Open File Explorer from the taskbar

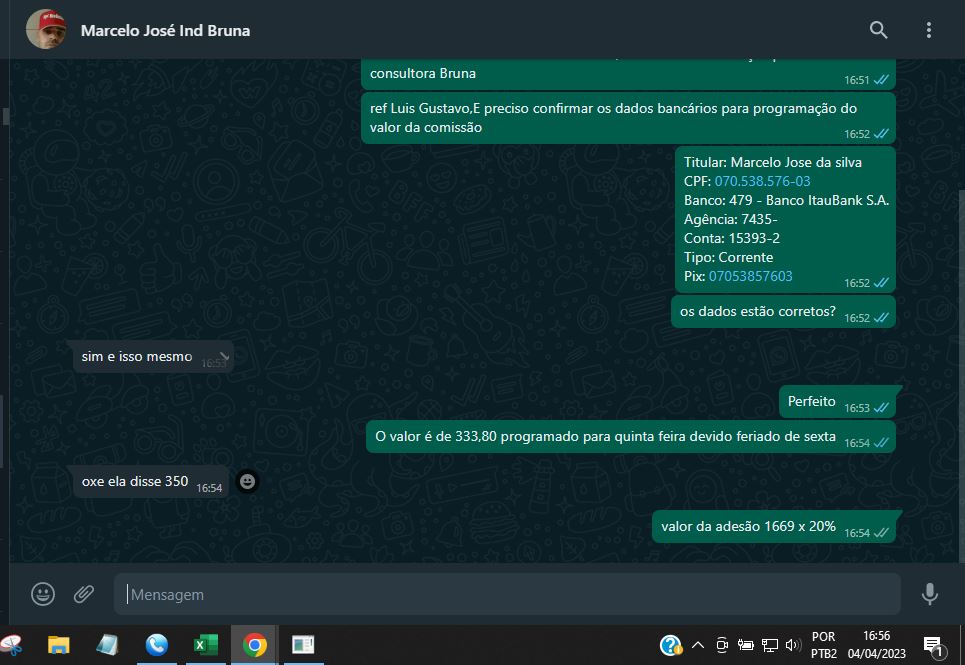59,645
